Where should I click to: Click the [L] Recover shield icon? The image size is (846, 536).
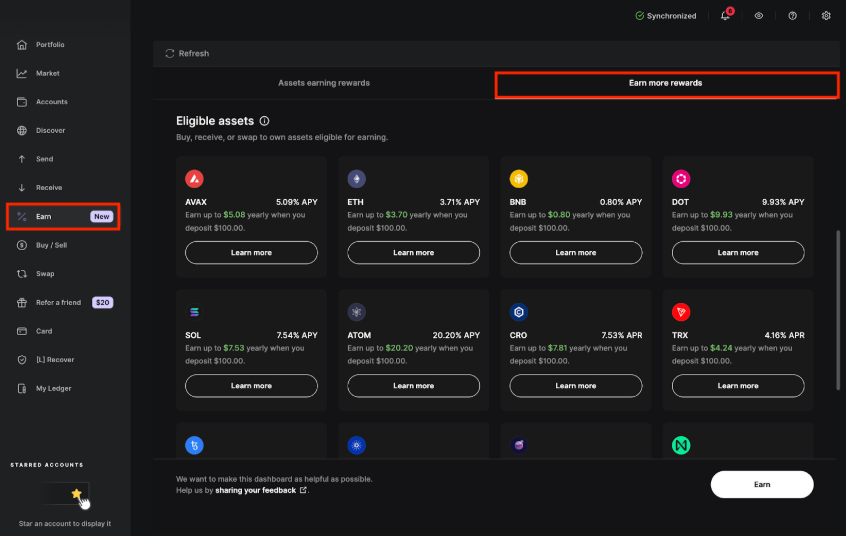(x=22, y=359)
